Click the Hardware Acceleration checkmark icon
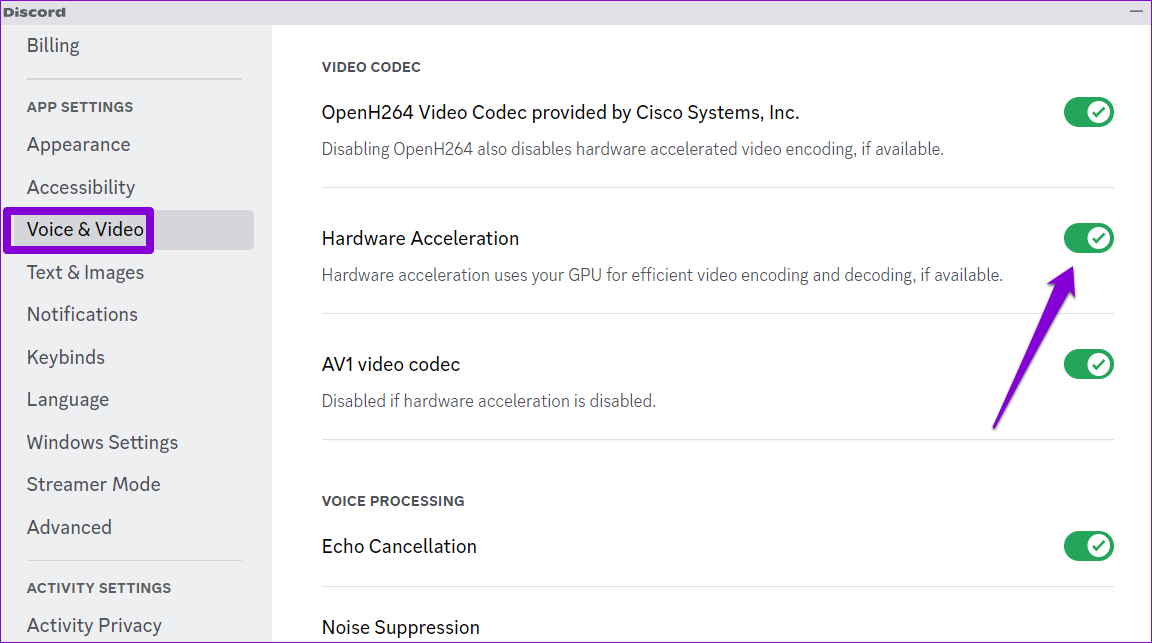The image size is (1152, 643). pos(1098,238)
